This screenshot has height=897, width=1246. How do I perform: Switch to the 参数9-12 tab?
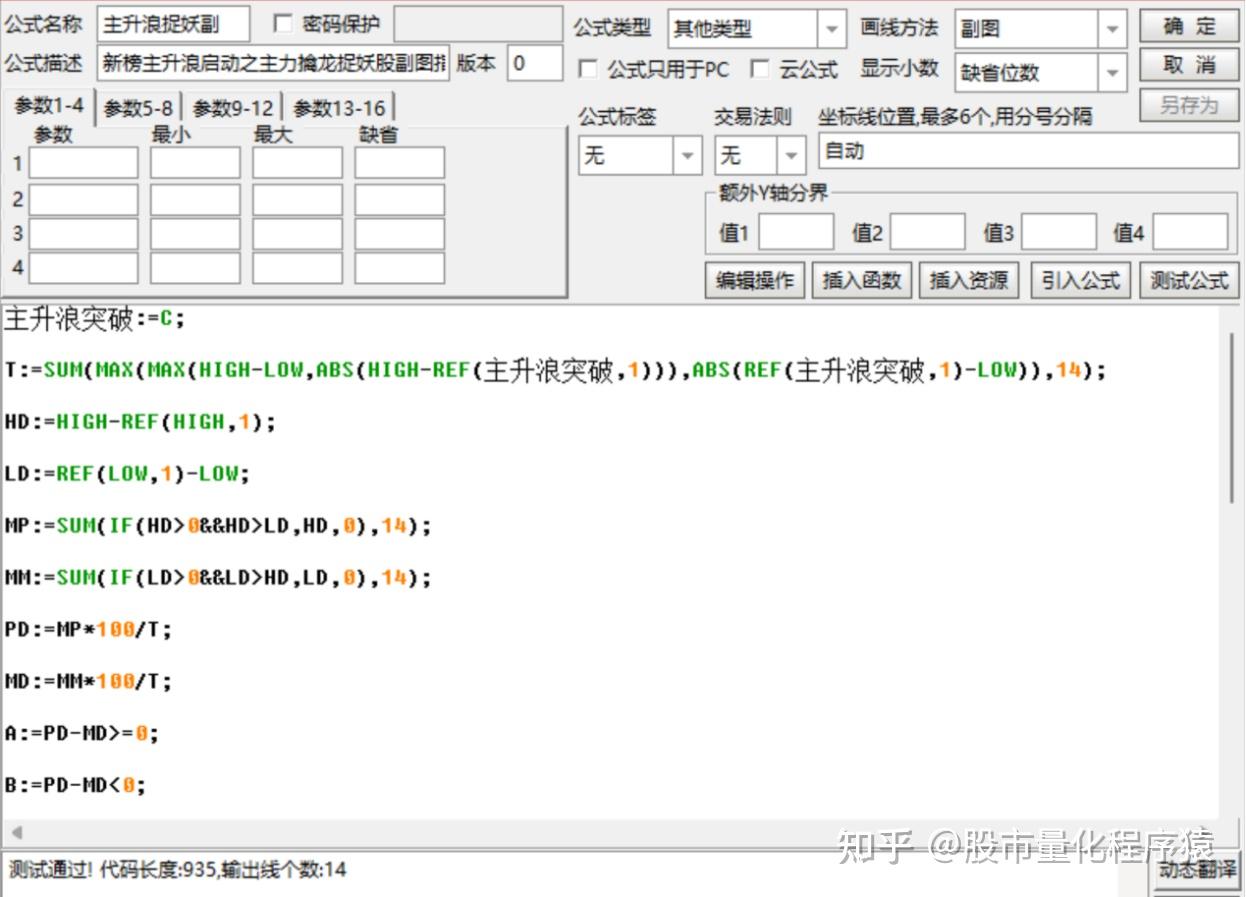[233, 108]
